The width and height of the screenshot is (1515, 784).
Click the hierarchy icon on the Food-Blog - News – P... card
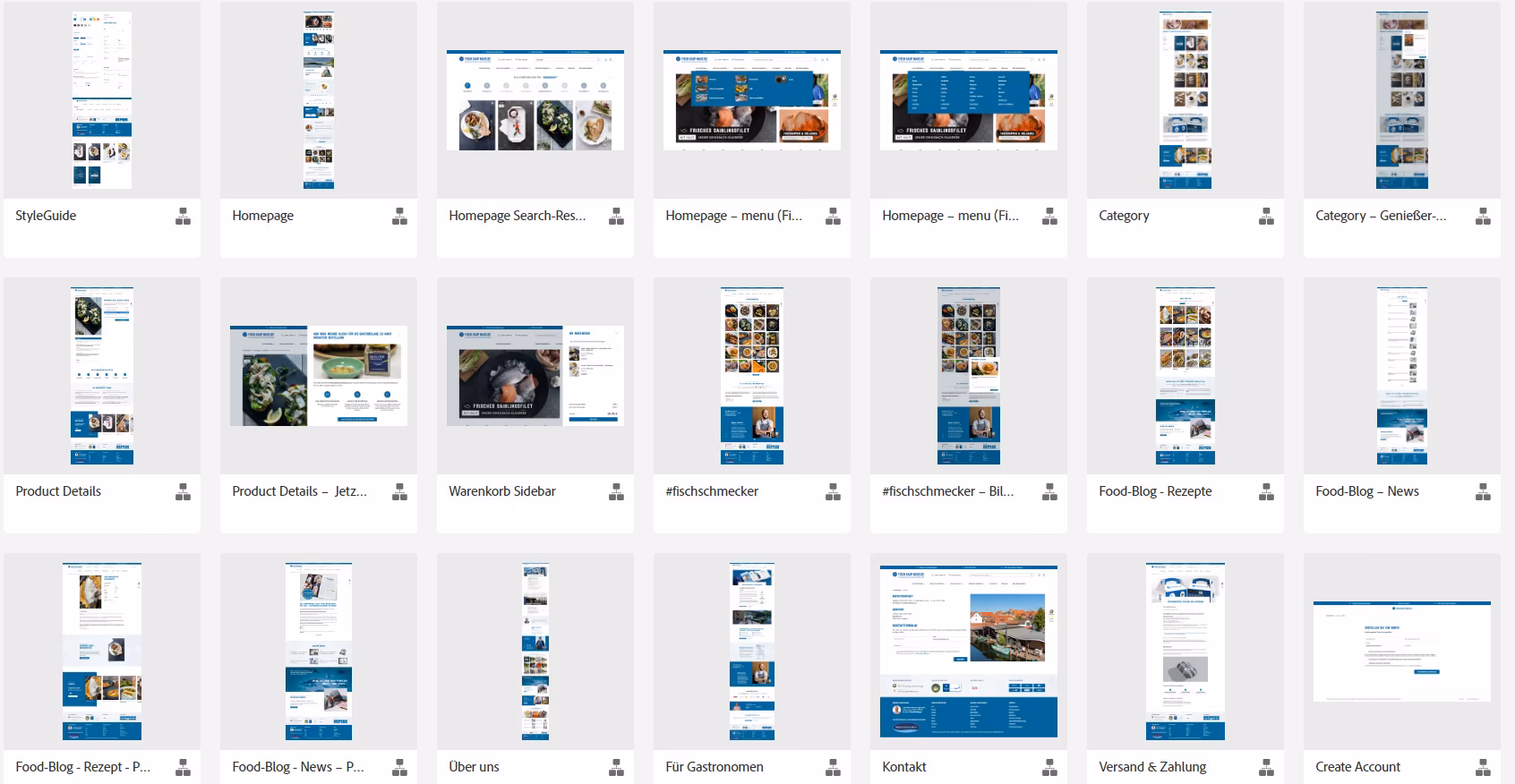[399, 767]
